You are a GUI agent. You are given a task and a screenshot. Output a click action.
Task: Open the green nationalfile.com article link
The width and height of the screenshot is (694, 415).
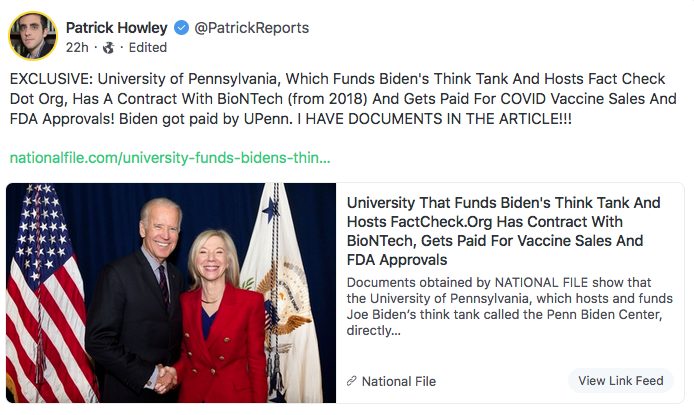point(170,158)
